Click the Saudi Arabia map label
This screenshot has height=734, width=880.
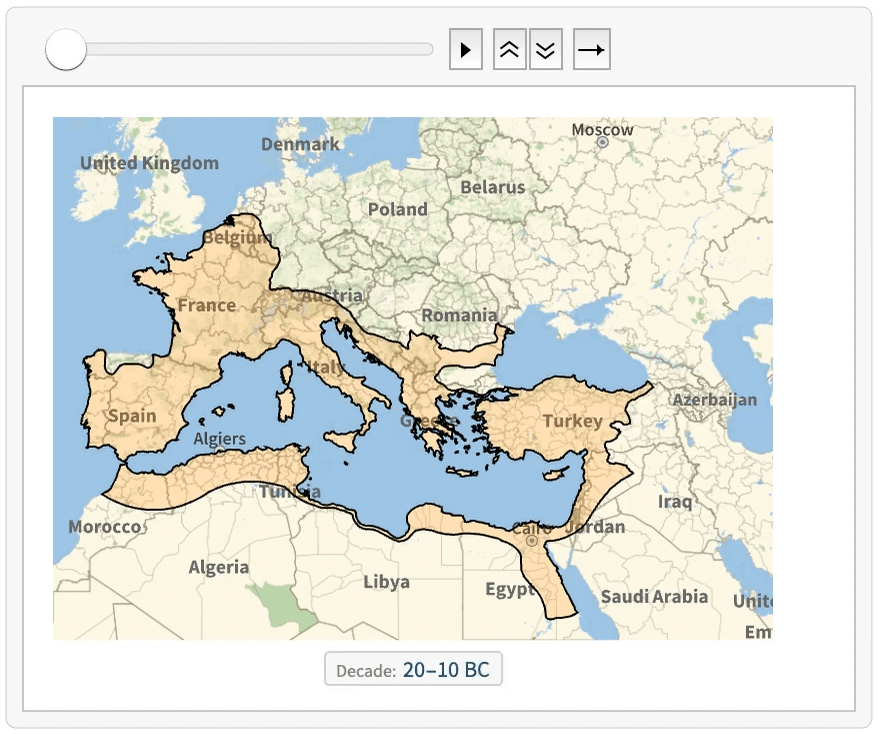[x=654, y=597]
